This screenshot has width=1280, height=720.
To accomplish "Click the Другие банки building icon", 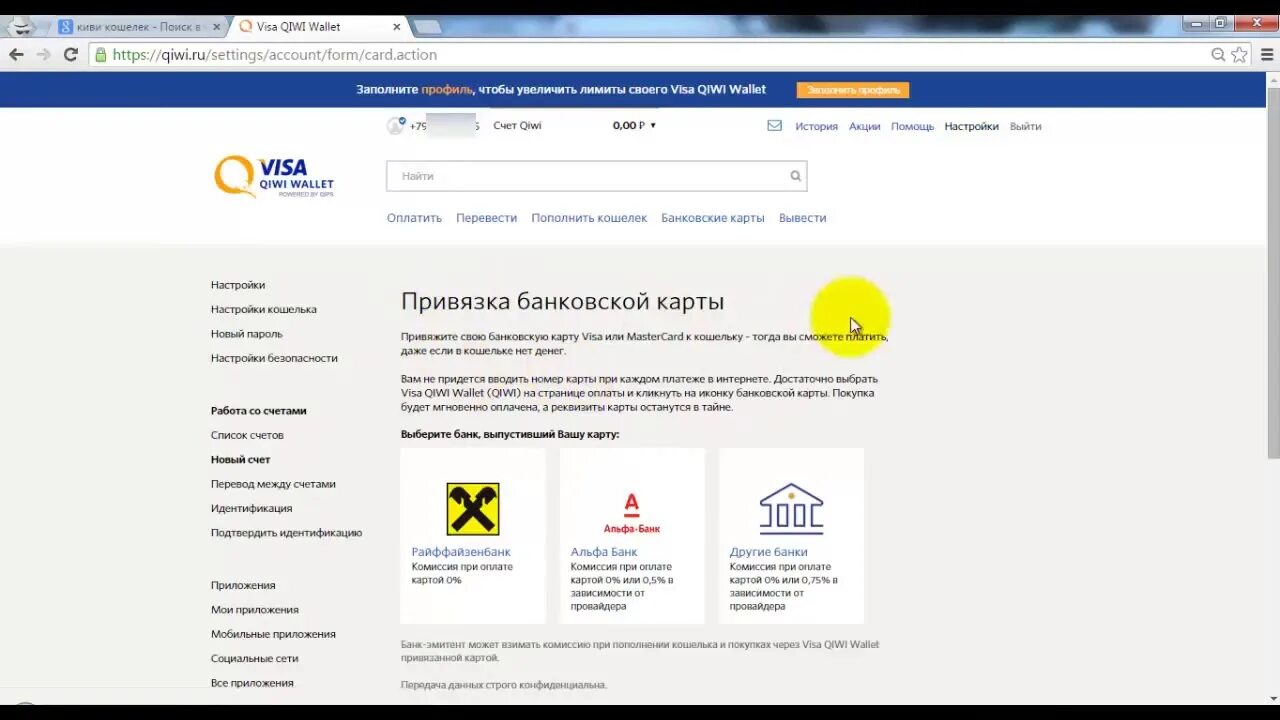I will 791,508.
